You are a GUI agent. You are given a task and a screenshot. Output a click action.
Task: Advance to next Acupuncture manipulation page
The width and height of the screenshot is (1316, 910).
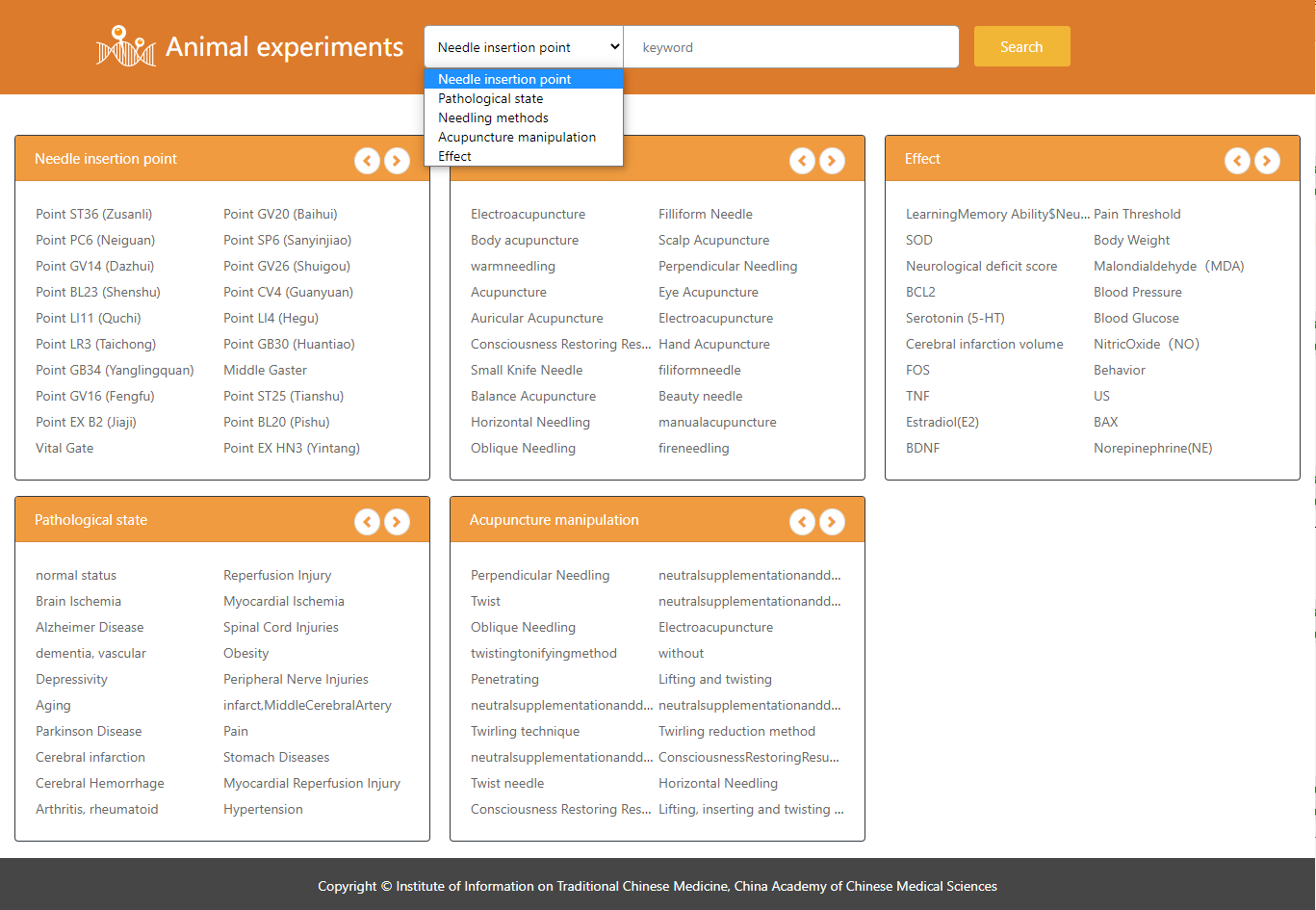click(832, 522)
